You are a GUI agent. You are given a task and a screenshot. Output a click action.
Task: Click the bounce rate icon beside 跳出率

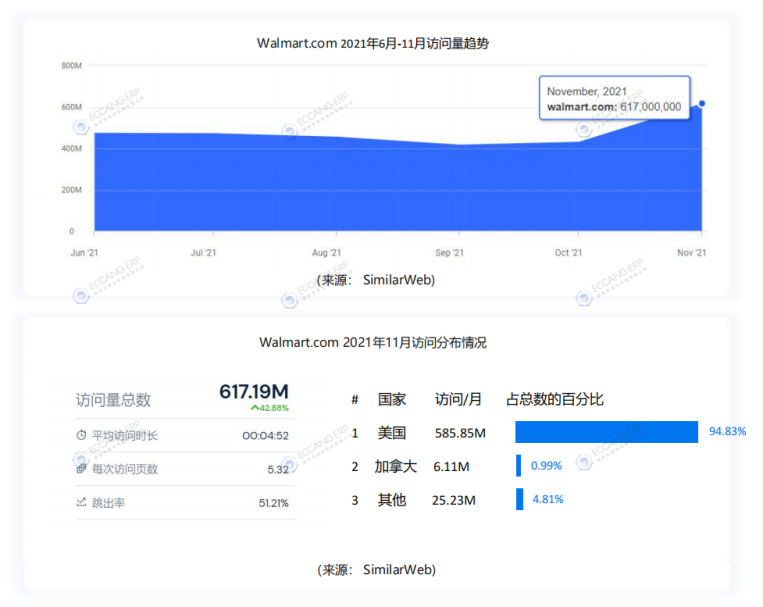point(81,502)
